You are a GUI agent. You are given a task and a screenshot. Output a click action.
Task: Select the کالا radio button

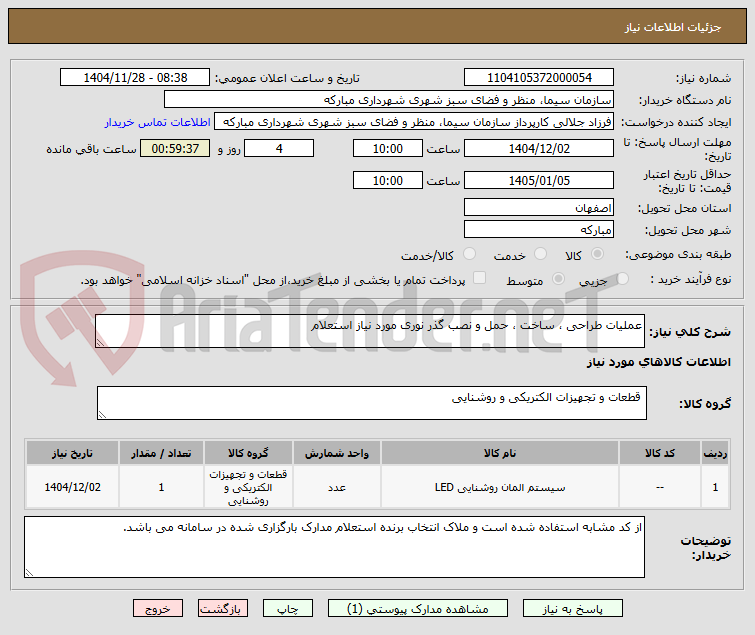597,254
